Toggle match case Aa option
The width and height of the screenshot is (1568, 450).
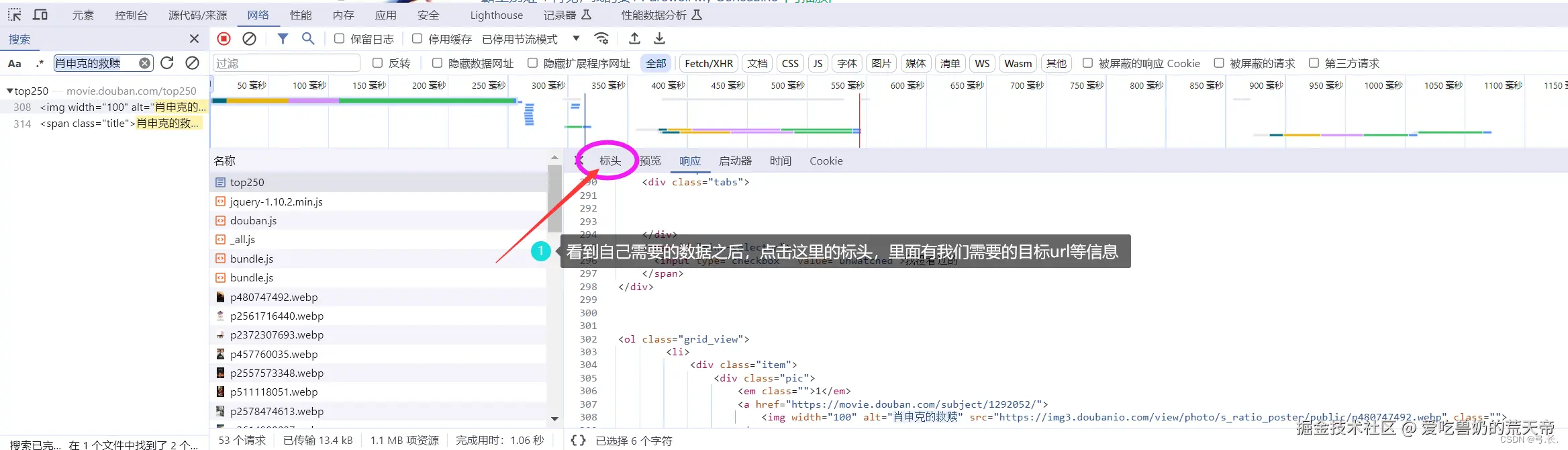coord(14,63)
